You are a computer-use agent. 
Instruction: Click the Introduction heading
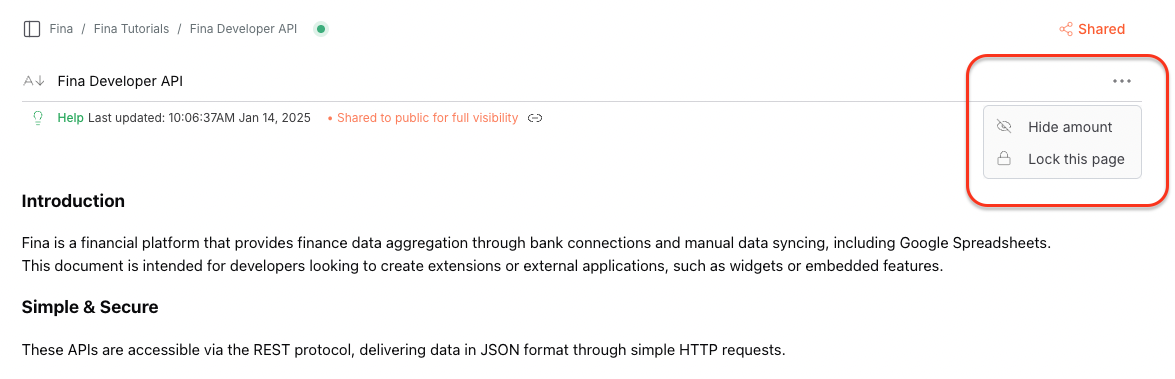[x=73, y=201]
